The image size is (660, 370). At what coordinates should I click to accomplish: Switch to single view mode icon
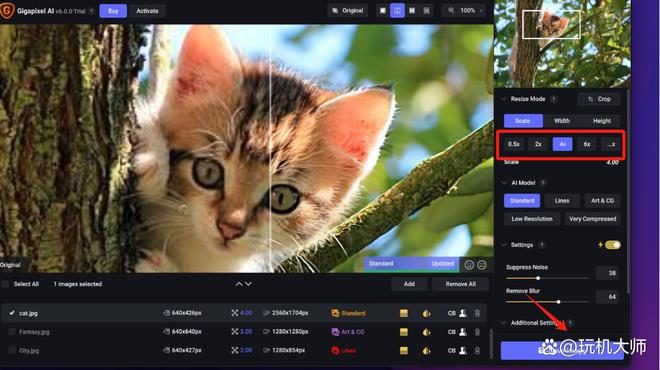pyautogui.click(x=383, y=11)
